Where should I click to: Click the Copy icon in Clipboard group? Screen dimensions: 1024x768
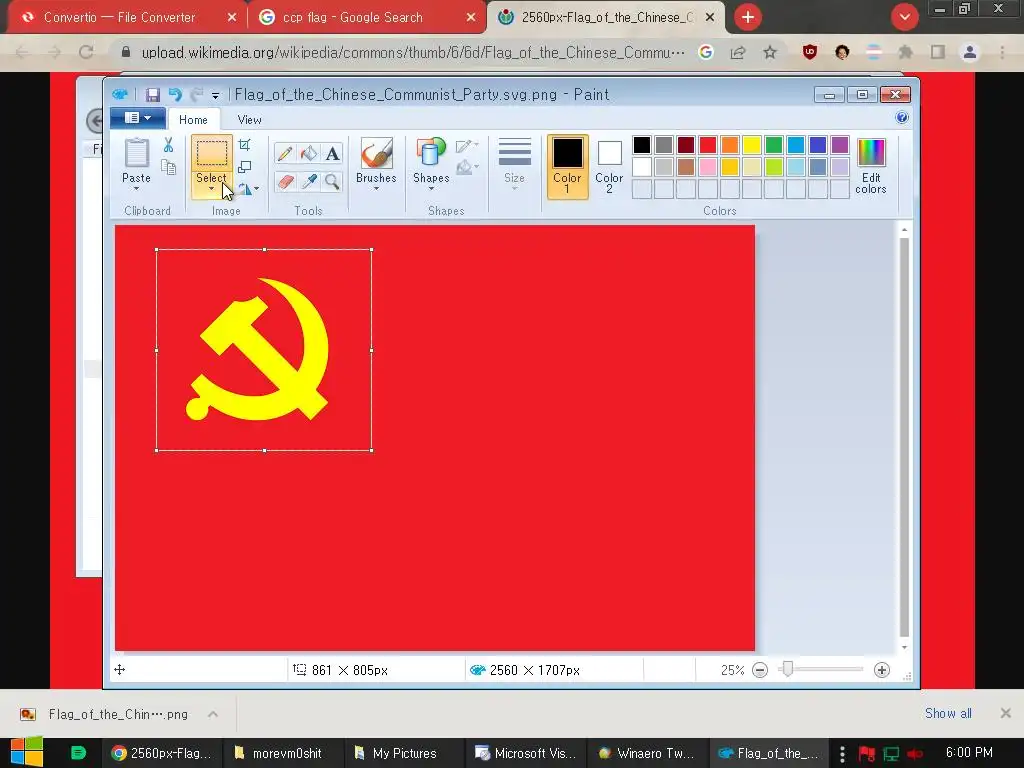pyautogui.click(x=168, y=168)
